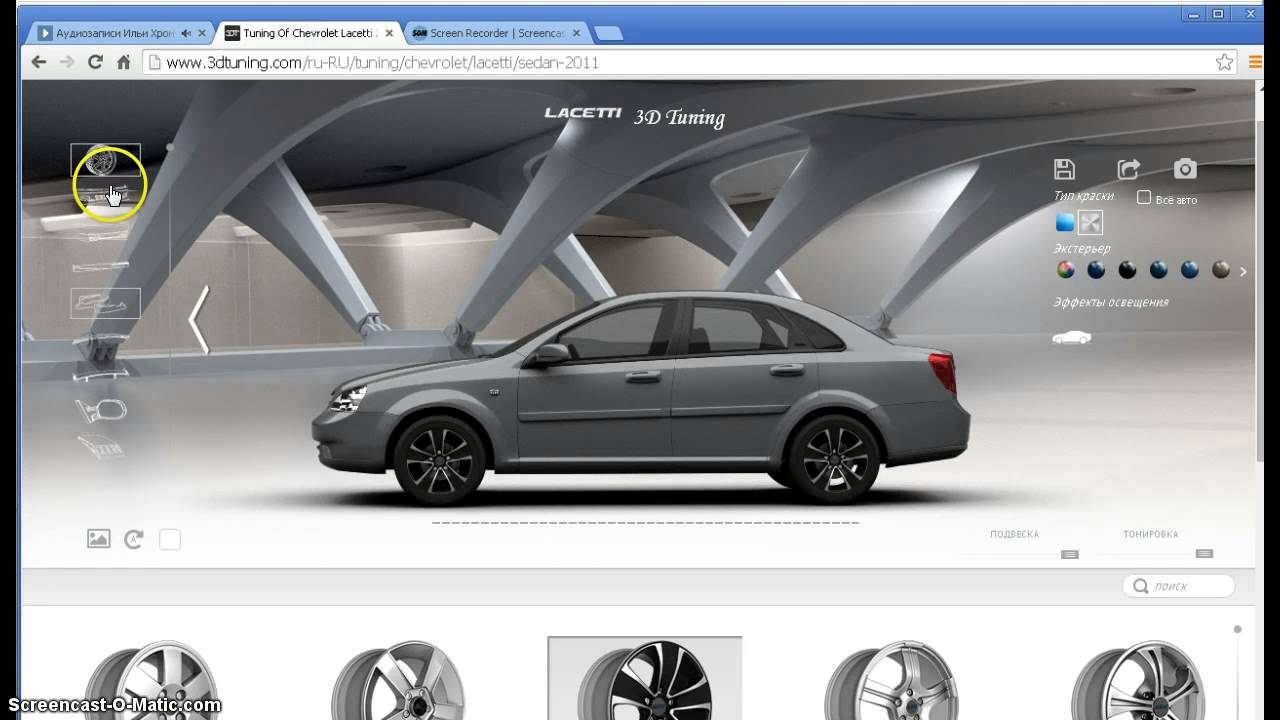Close the Screen Recorder tab

point(579,33)
